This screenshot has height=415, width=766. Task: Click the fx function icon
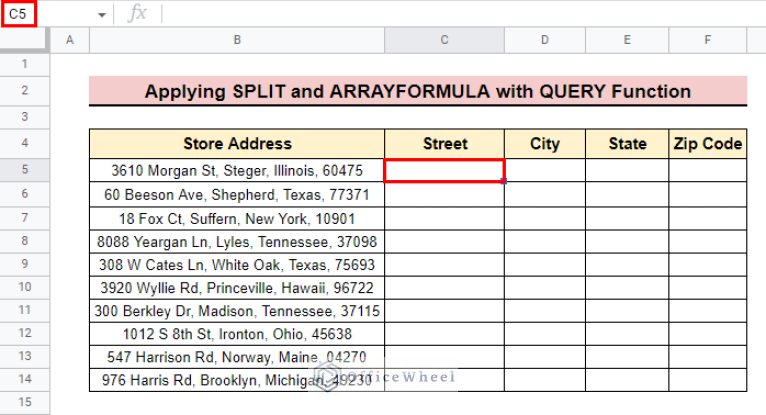tap(137, 14)
